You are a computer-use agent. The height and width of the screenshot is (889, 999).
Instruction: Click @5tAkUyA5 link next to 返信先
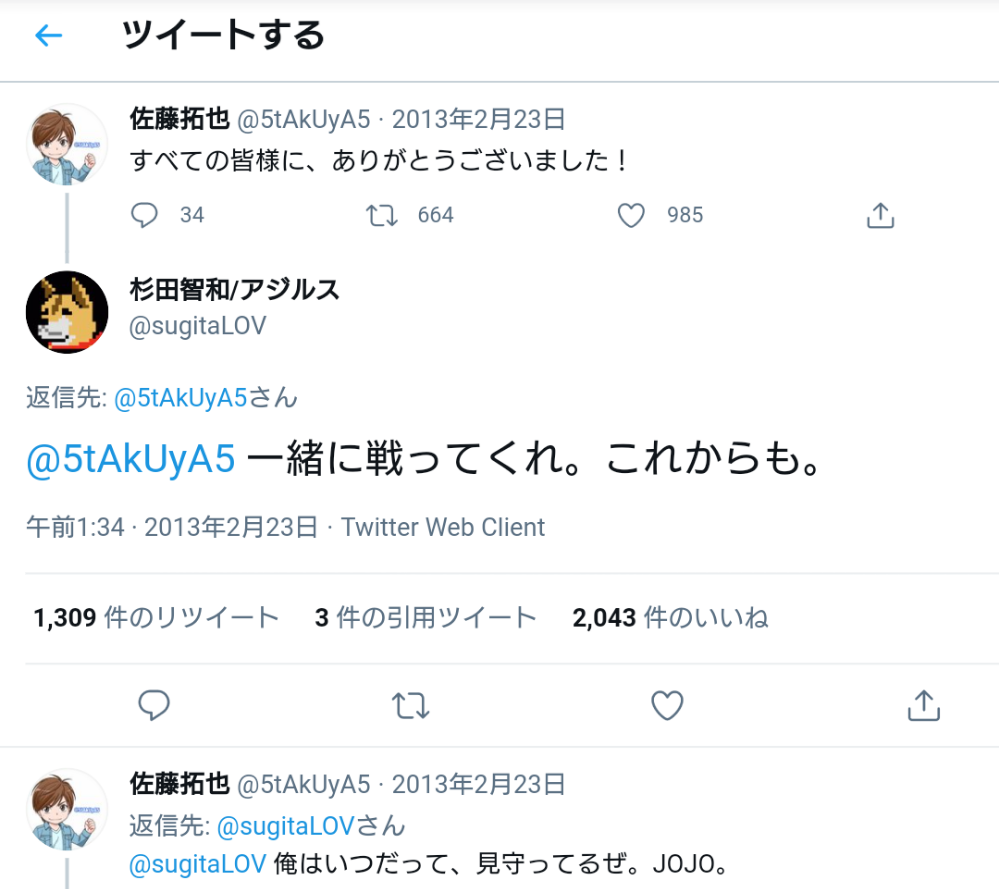tap(180, 398)
